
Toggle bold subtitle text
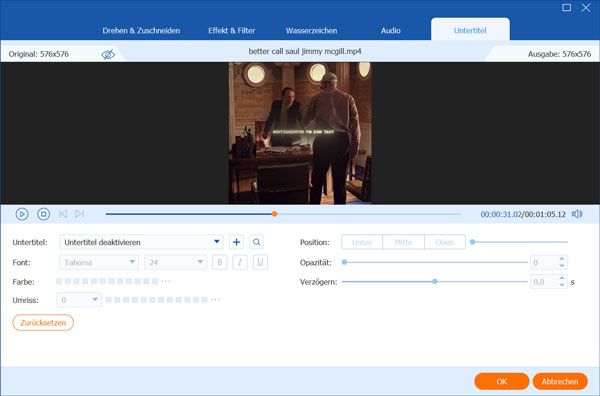(220, 262)
